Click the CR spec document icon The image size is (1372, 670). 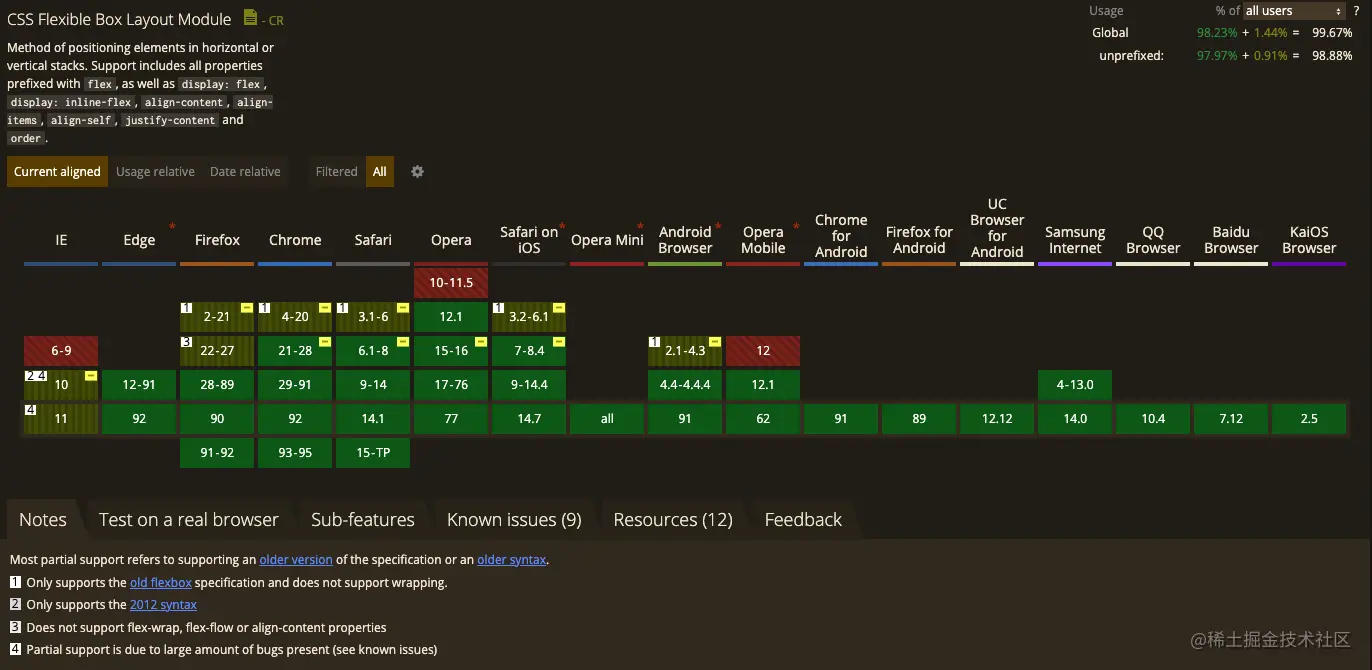(250, 18)
